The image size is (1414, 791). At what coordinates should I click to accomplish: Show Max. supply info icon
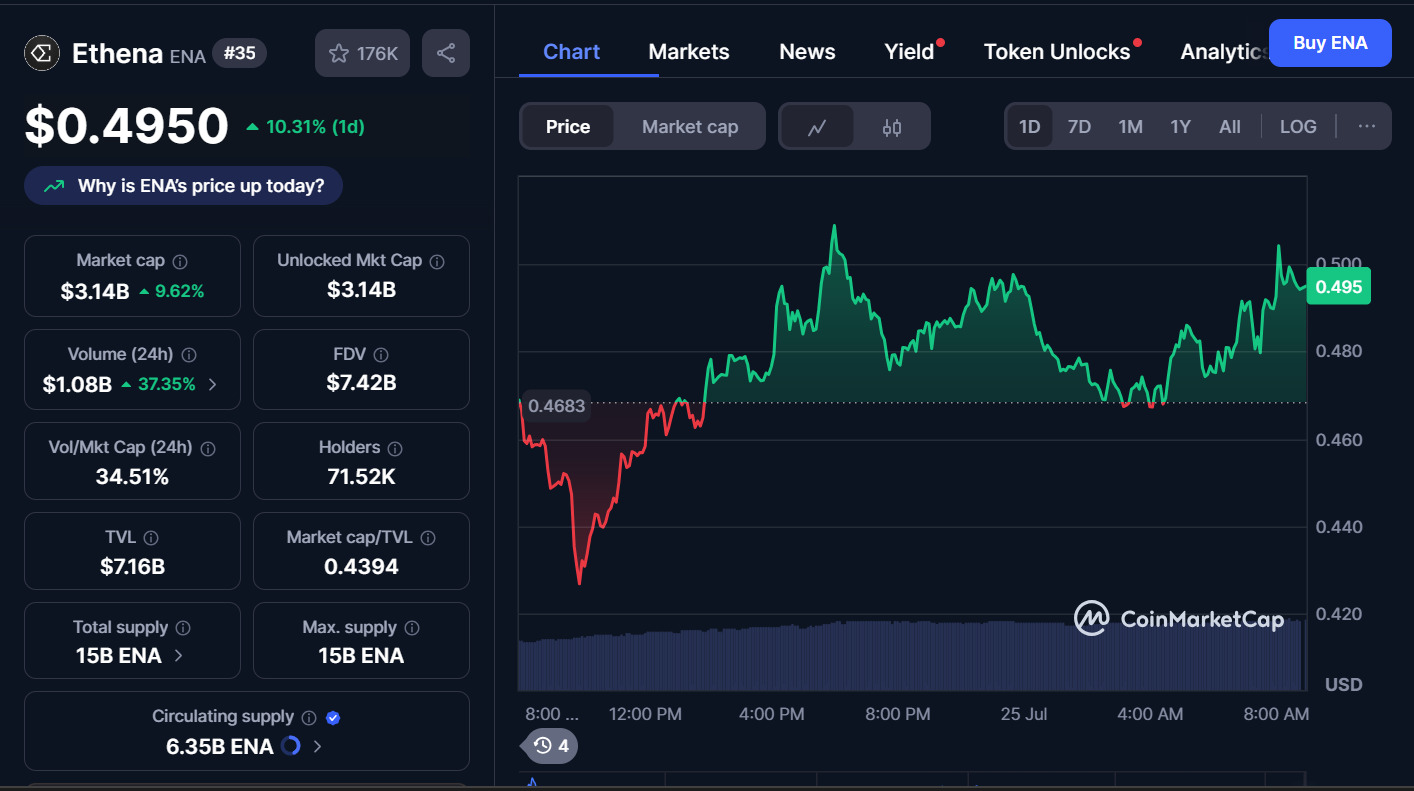[412, 628]
